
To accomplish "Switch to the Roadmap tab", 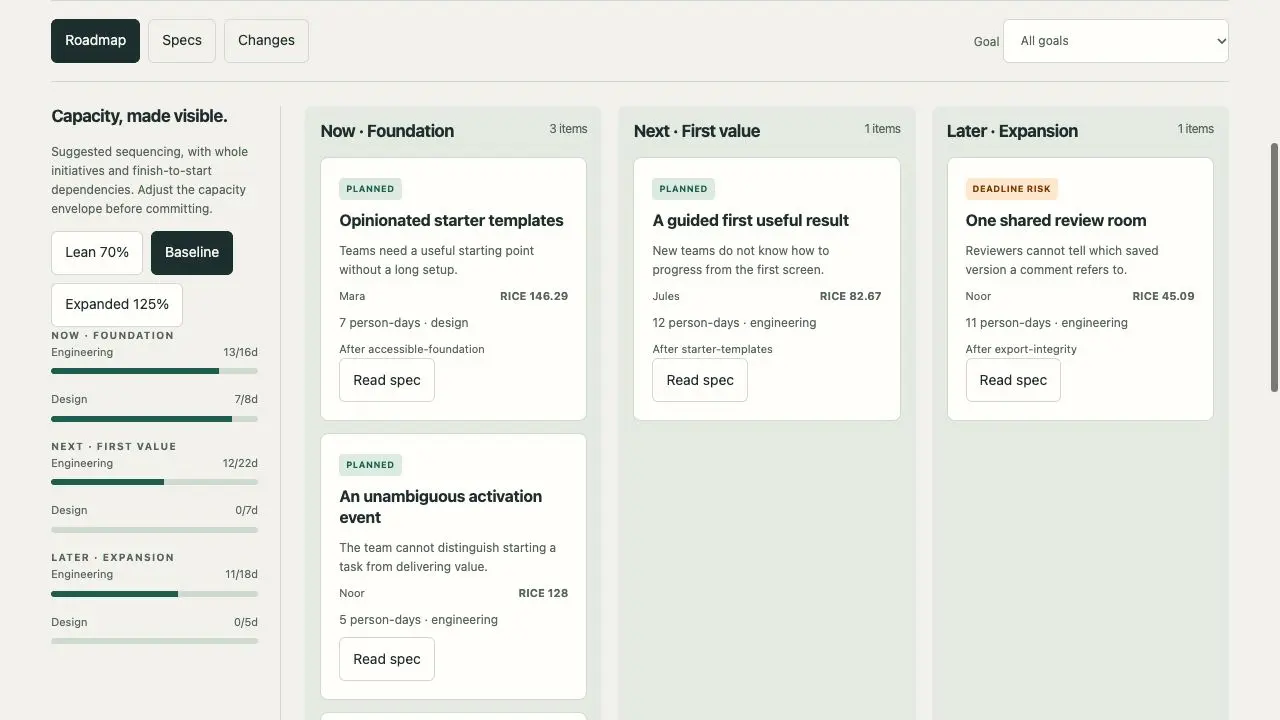I will click(95, 41).
